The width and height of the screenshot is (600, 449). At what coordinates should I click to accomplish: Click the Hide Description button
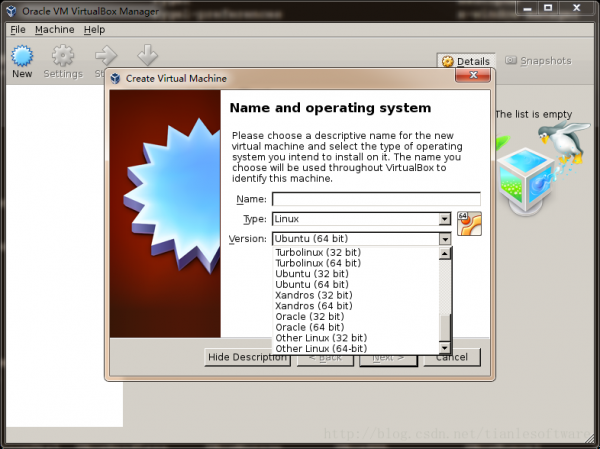click(x=247, y=357)
